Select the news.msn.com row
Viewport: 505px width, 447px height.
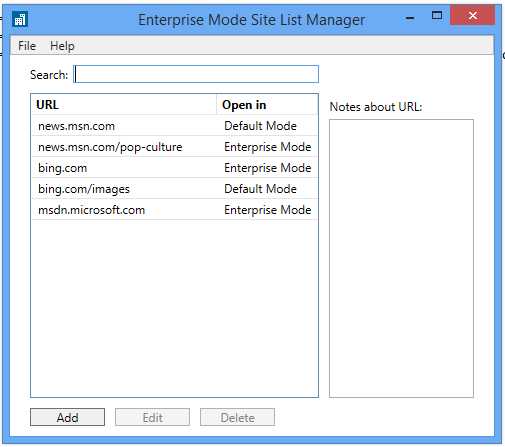(174, 126)
